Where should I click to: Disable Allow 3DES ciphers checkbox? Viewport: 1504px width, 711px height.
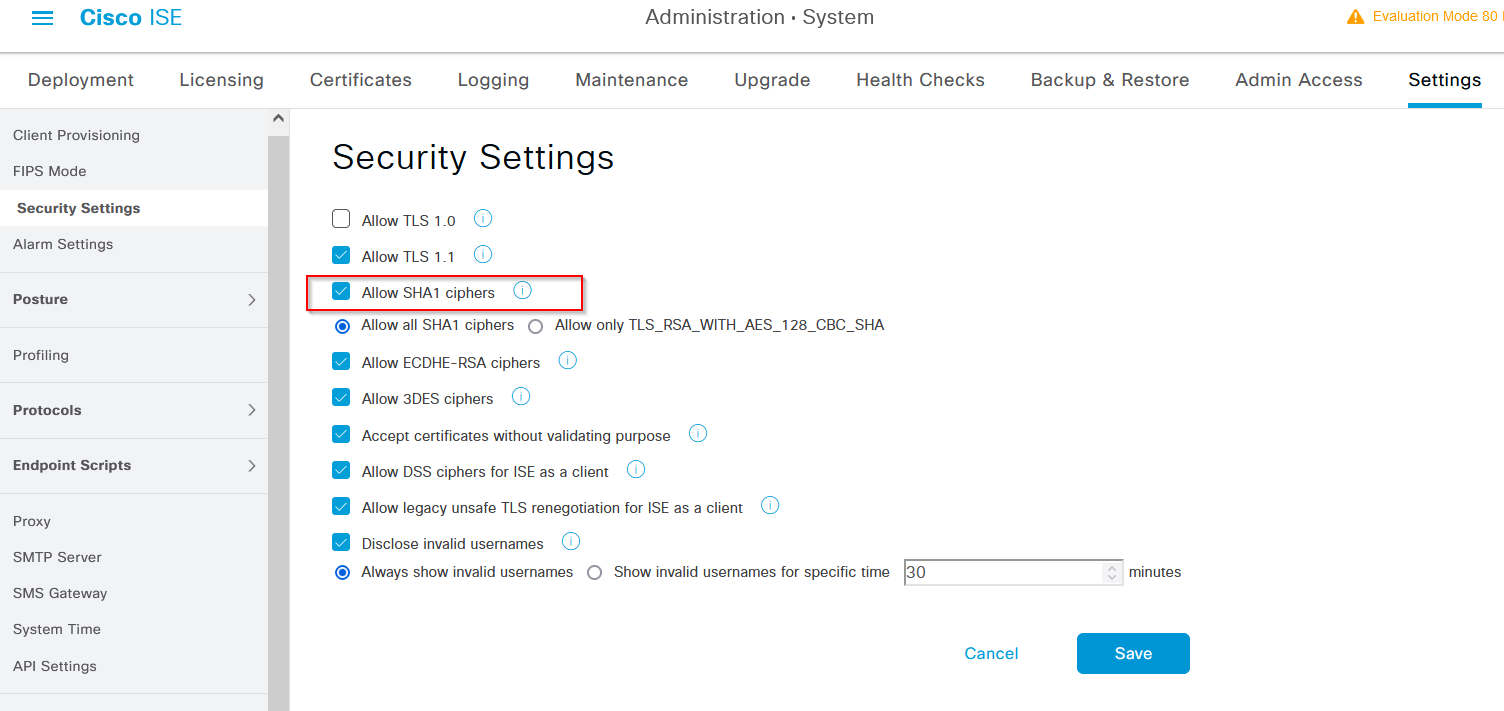click(x=341, y=398)
